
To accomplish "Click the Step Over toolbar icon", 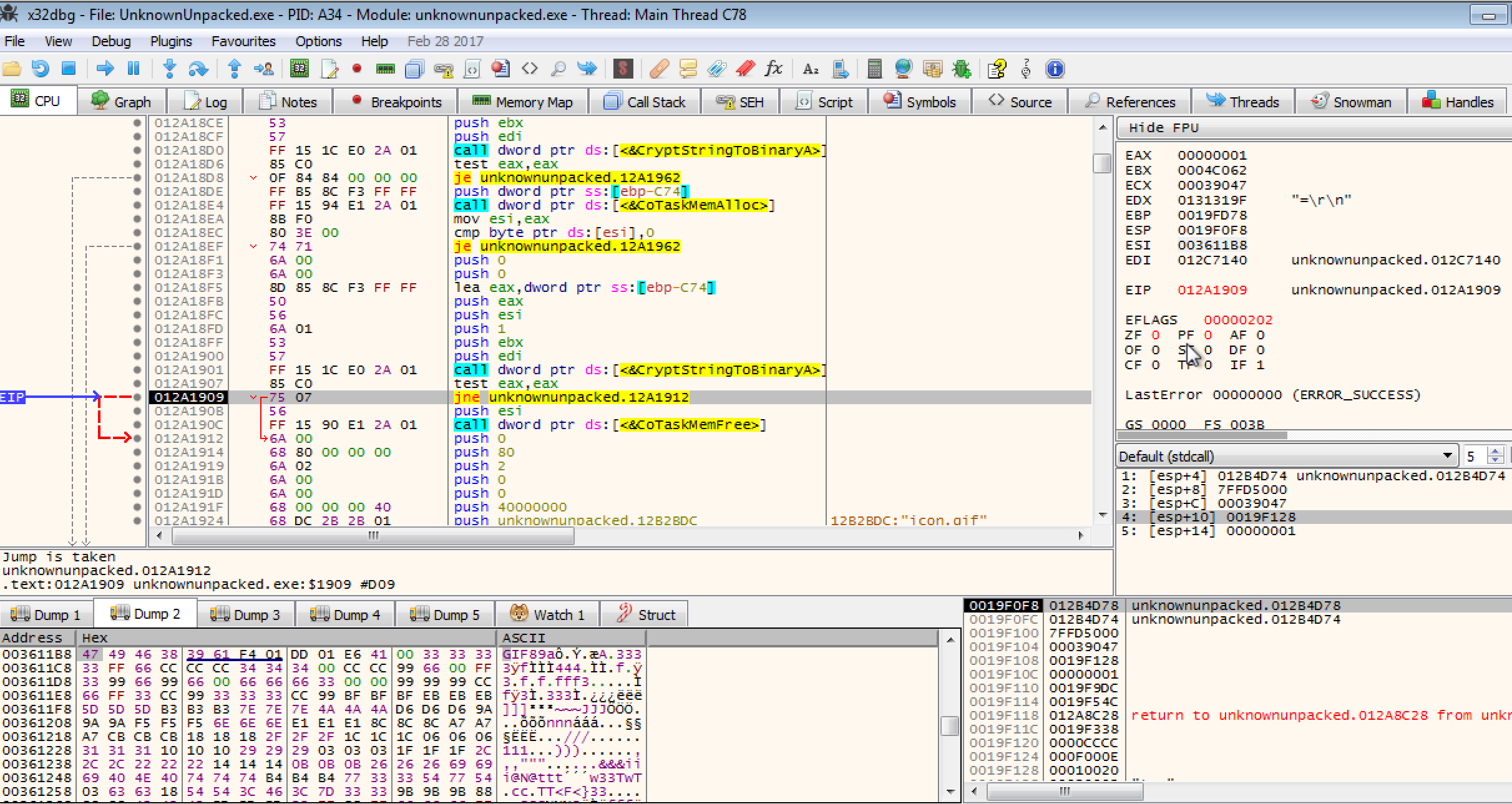I will pyautogui.click(x=198, y=69).
